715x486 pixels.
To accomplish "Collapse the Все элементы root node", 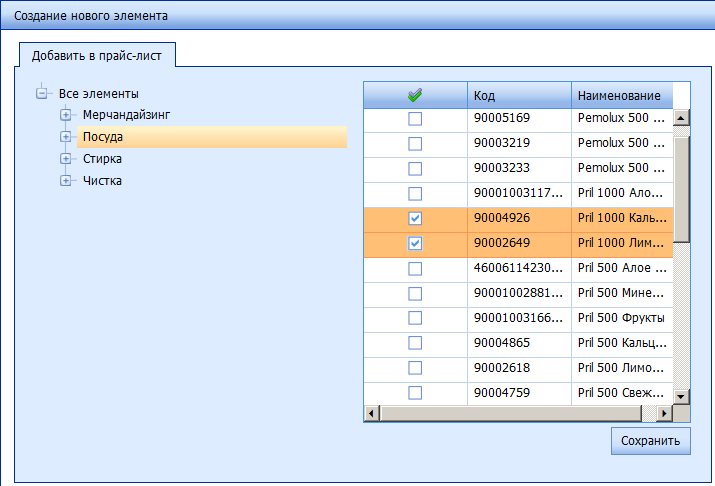I will [42, 94].
